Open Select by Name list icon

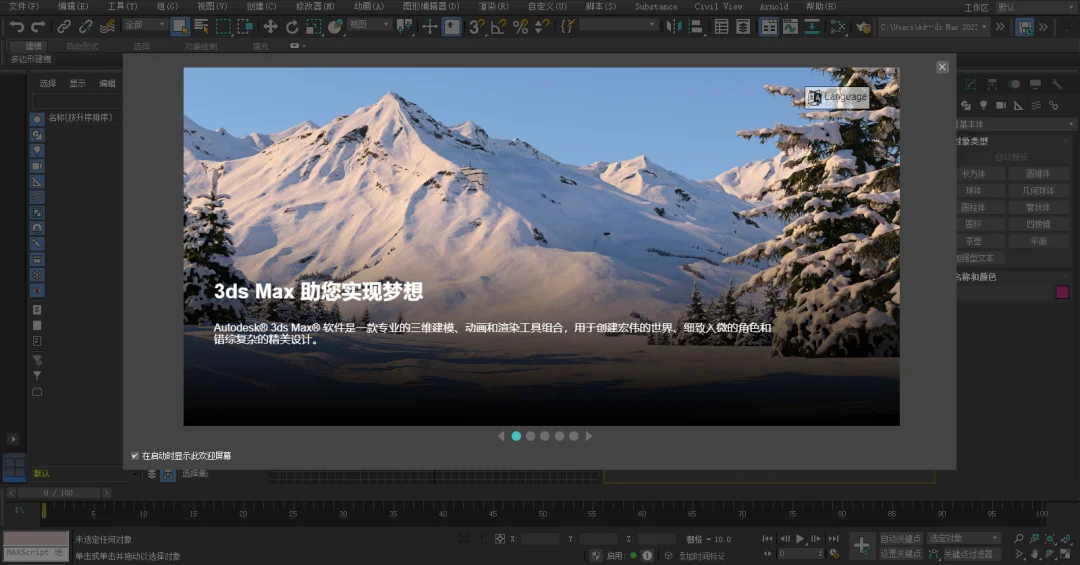click(202, 27)
